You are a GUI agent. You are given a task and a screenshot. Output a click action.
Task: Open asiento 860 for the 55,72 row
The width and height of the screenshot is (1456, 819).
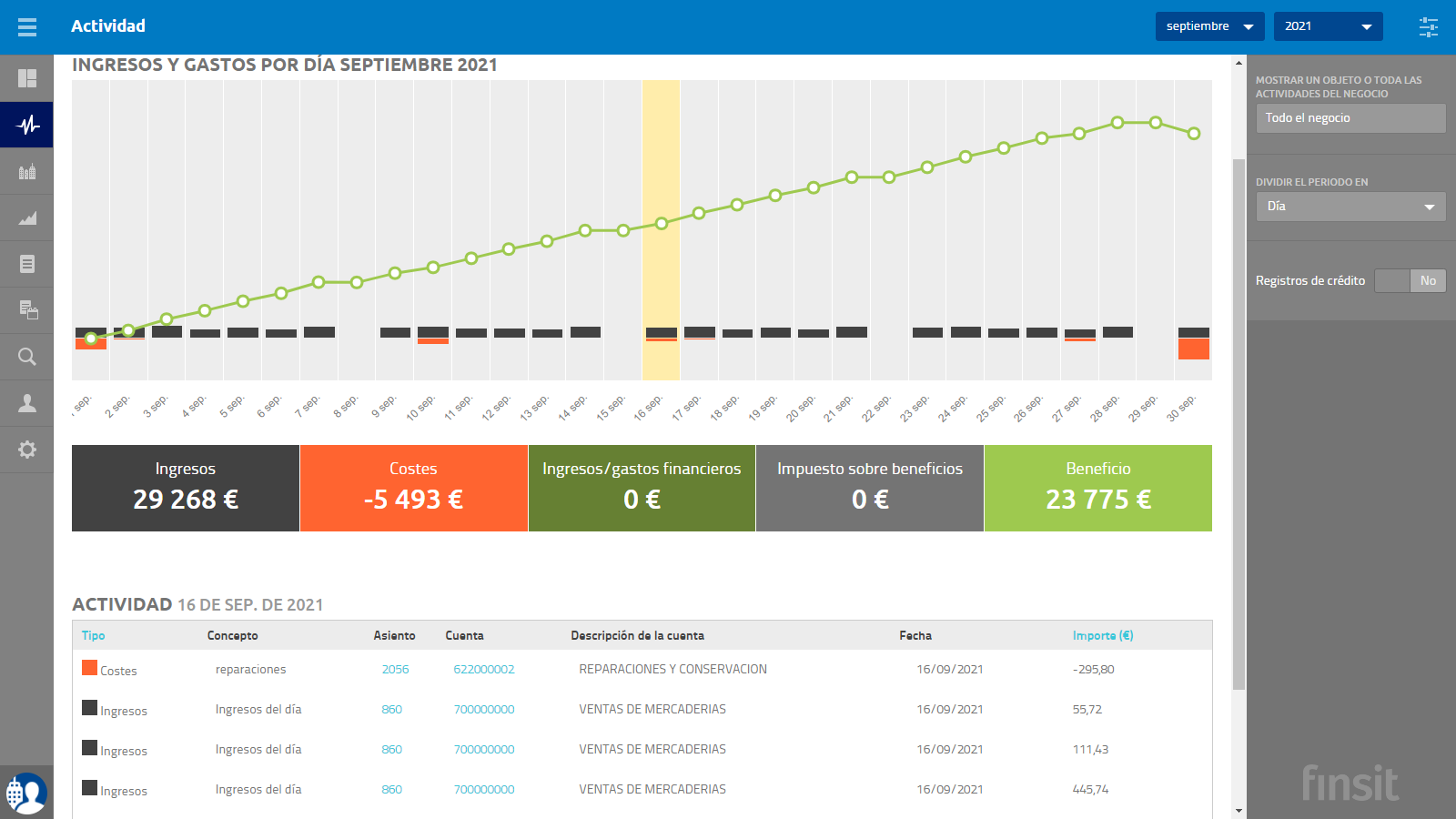391,709
